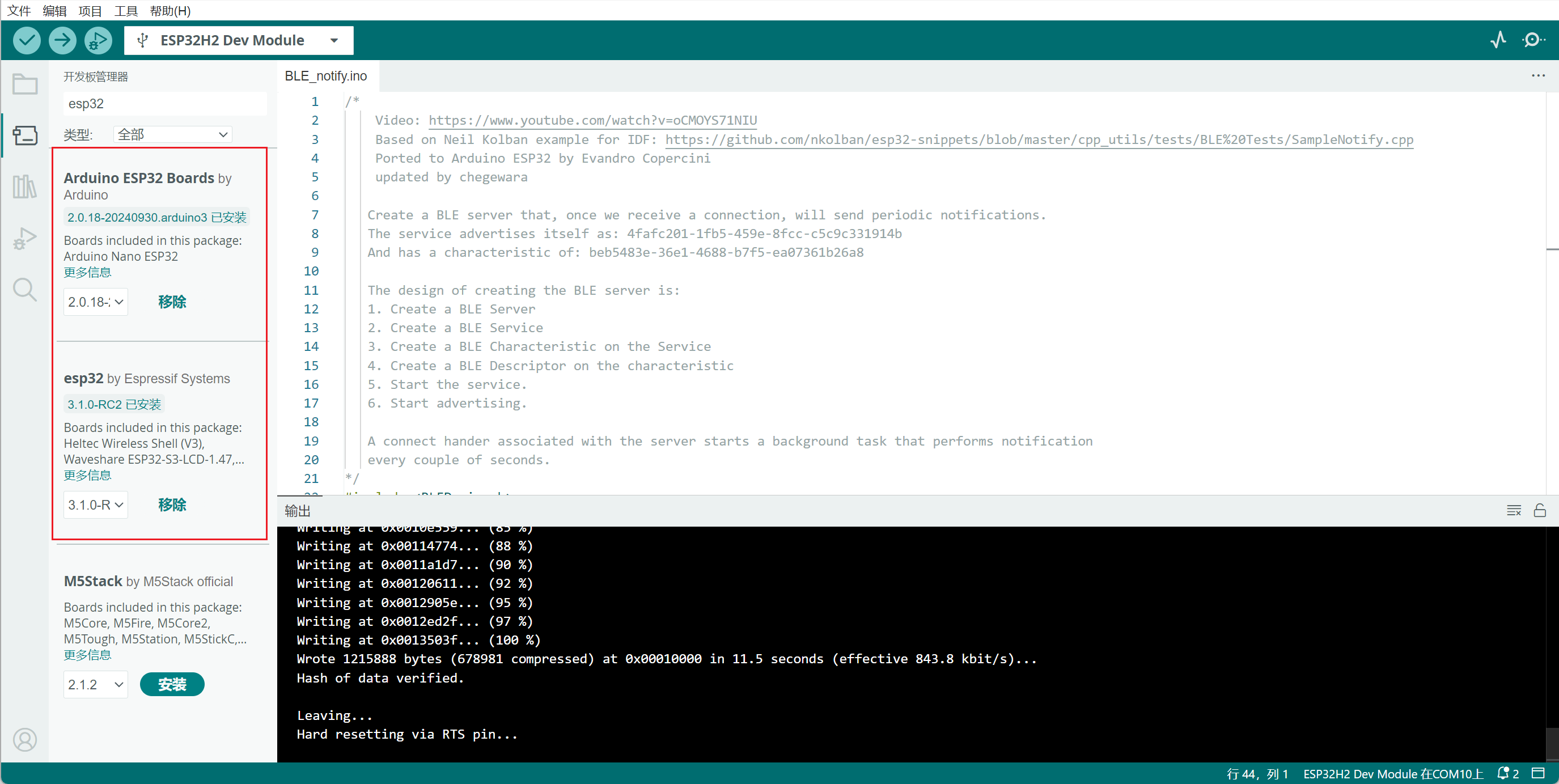The height and width of the screenshot is (784, 1559).
Task: Toggle output scroll lock icon
Action: [1540, 510]
